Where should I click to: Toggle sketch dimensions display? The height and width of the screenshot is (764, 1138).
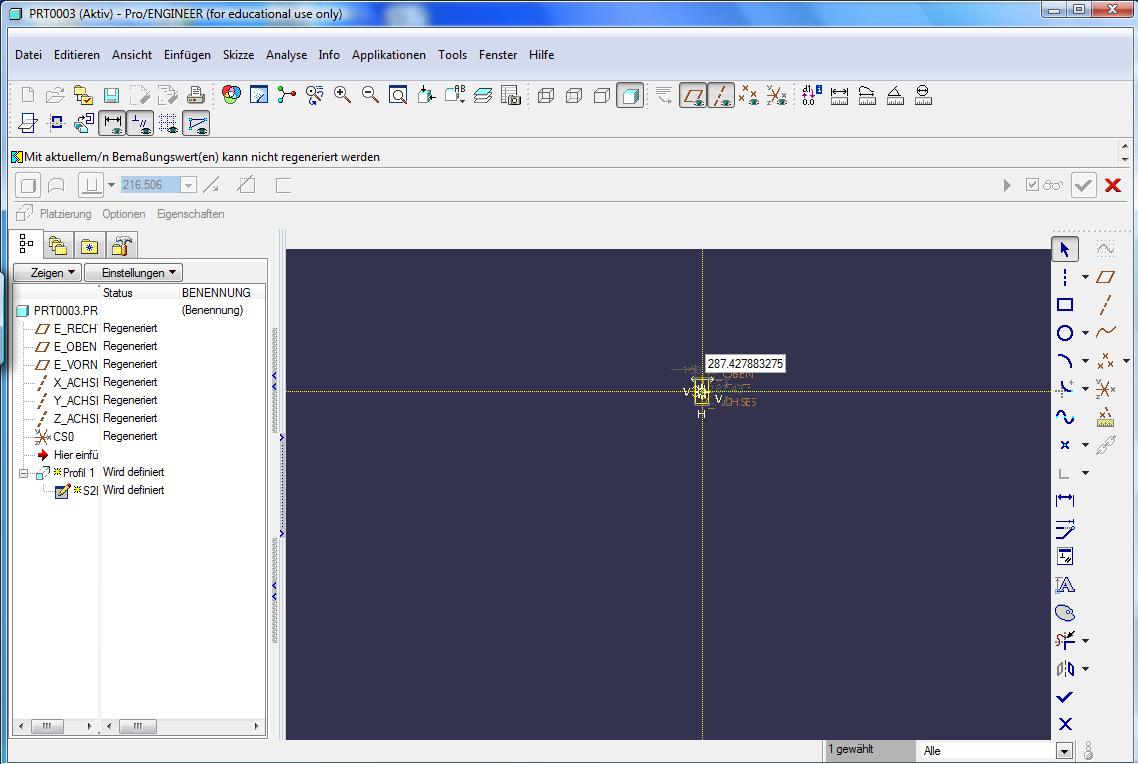click(112, 123)
